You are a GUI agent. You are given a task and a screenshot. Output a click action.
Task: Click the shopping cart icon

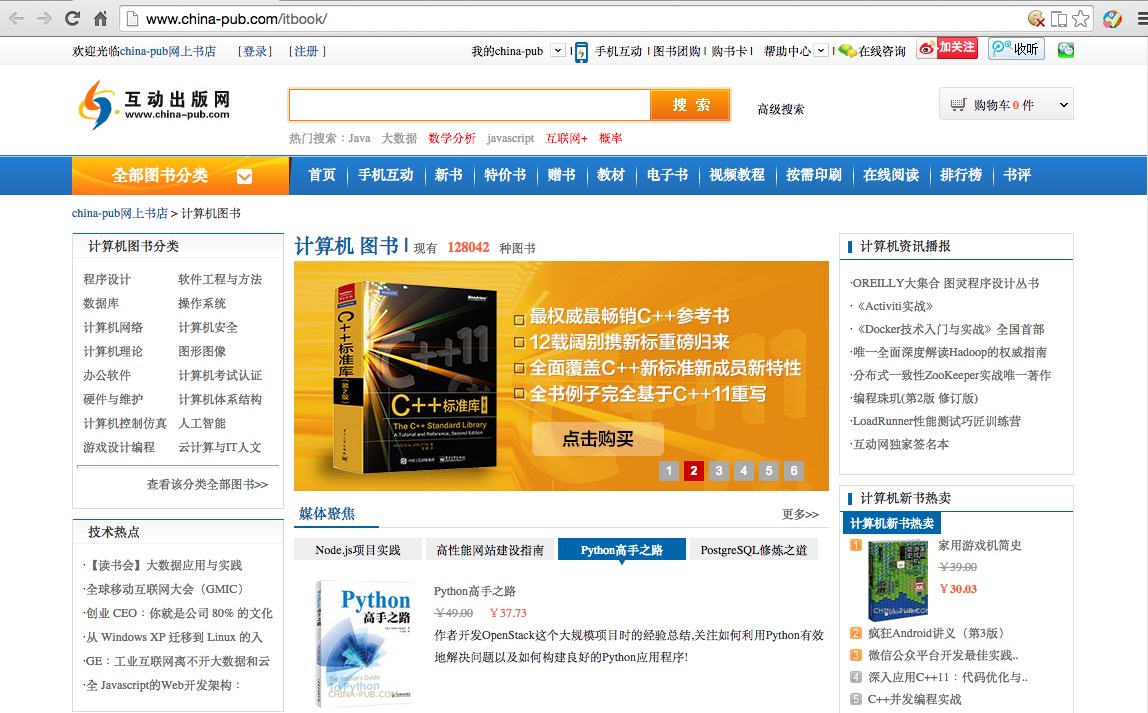point(958,105)
